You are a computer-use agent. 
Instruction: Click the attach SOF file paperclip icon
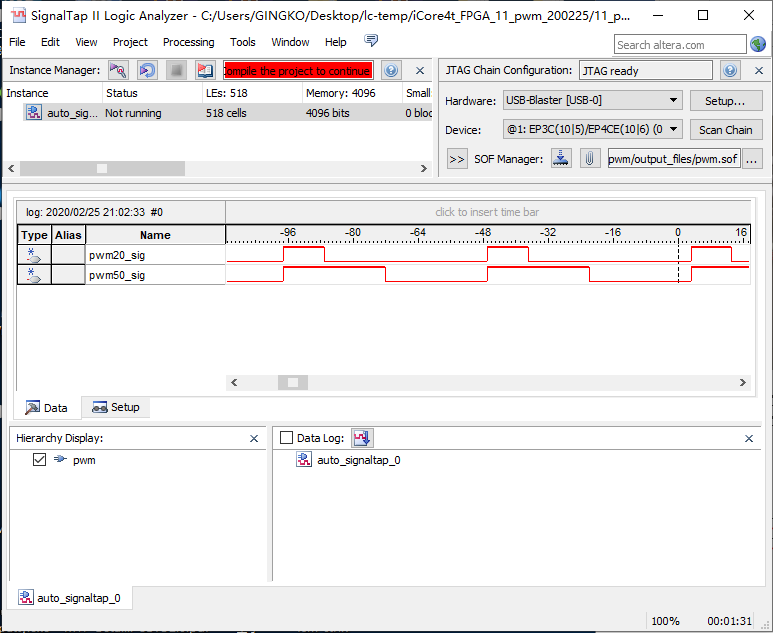[x=590, y=159]
